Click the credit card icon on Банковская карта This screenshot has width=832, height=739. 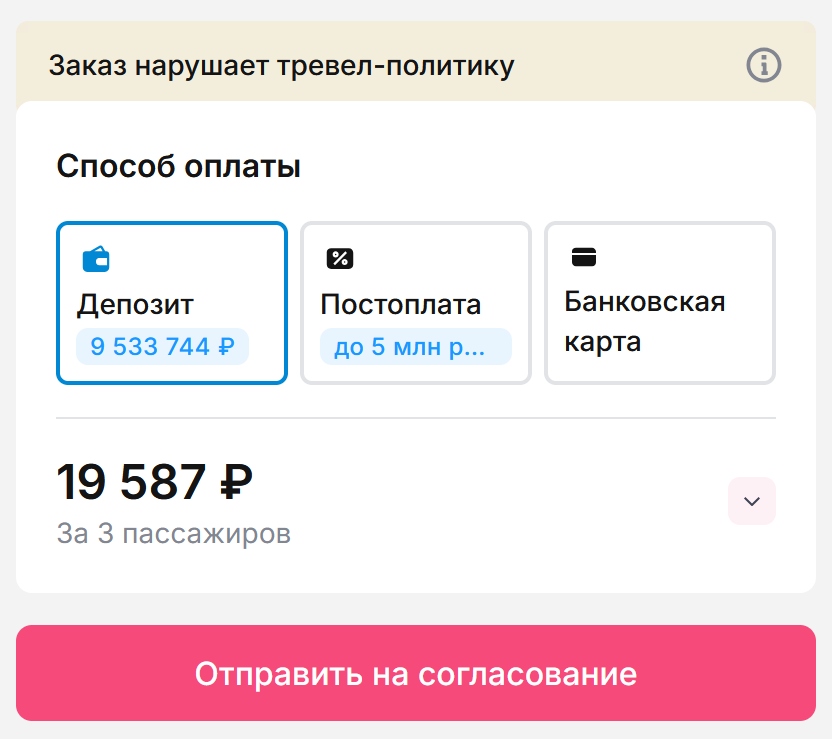tap(583, 257)
